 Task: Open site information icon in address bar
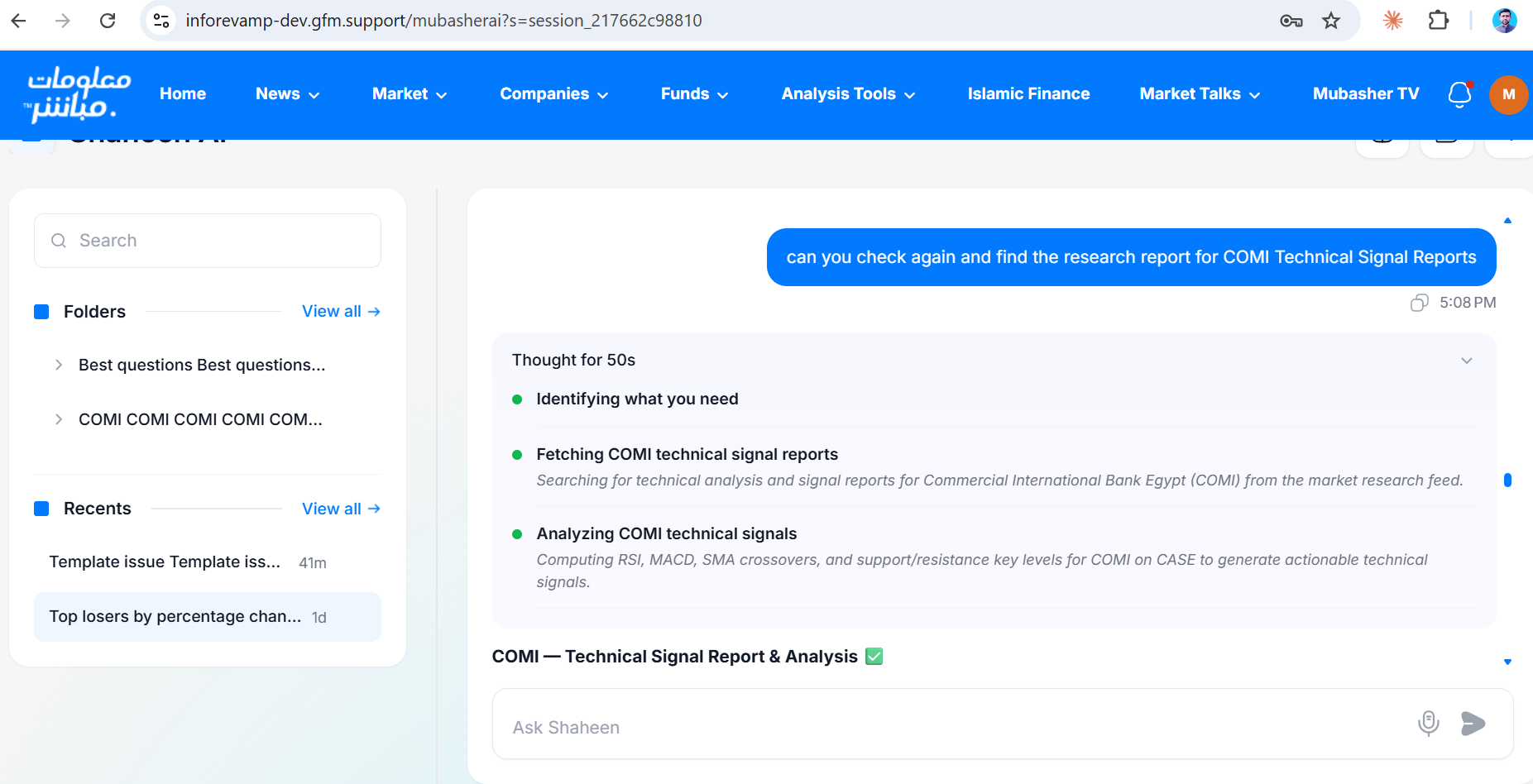162,21
